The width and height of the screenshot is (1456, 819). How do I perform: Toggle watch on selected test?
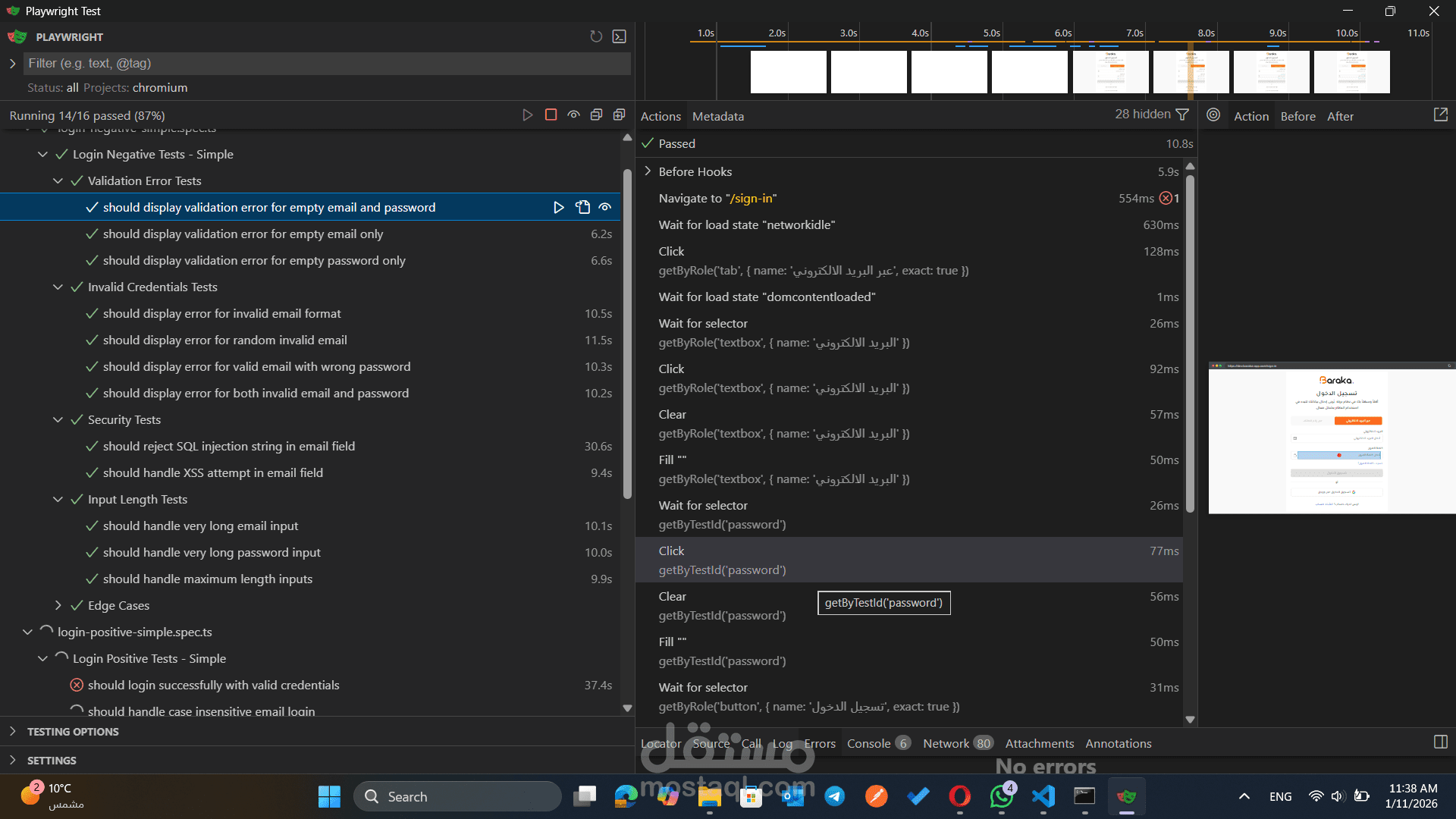605,207
